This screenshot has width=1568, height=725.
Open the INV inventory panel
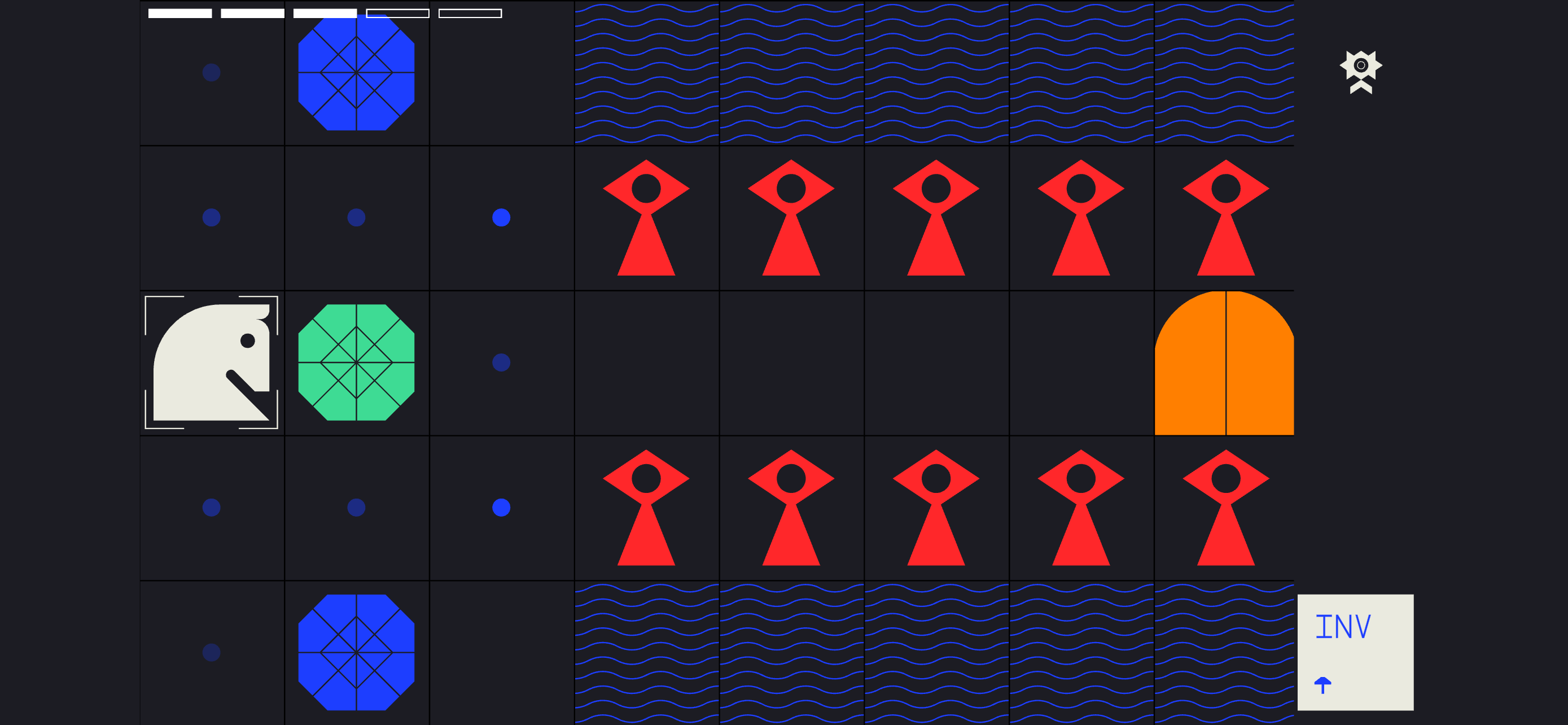tap(1355, 652)
